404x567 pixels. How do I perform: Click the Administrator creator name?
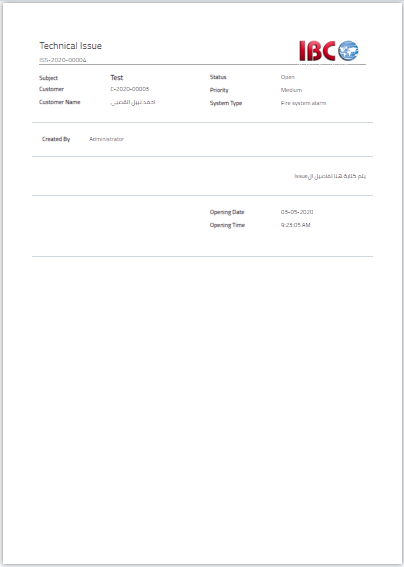(107, 139)
